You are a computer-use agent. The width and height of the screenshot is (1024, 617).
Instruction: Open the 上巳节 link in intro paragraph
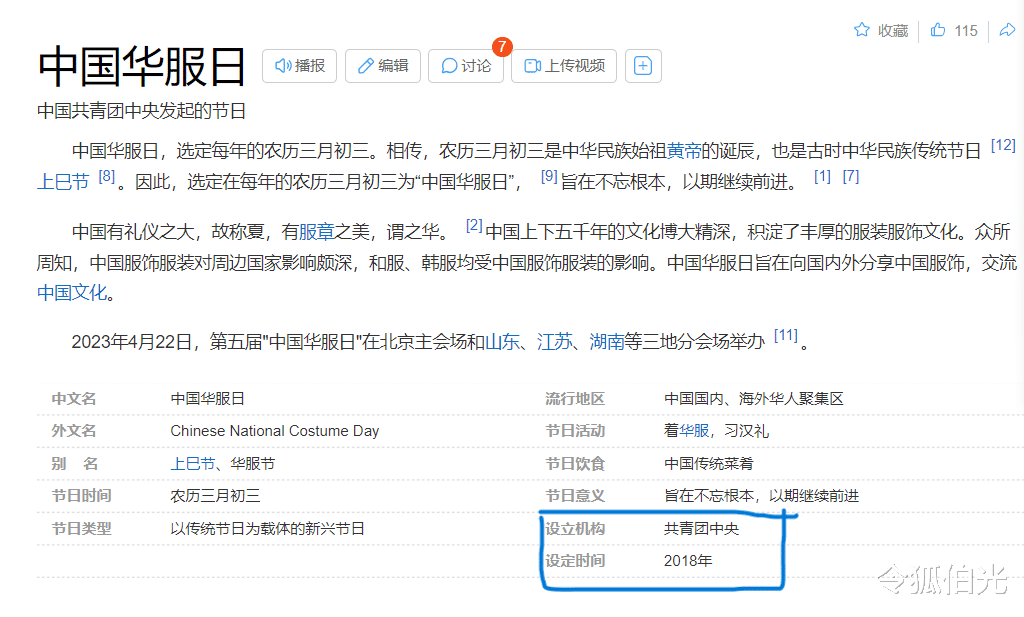point(63,182)
